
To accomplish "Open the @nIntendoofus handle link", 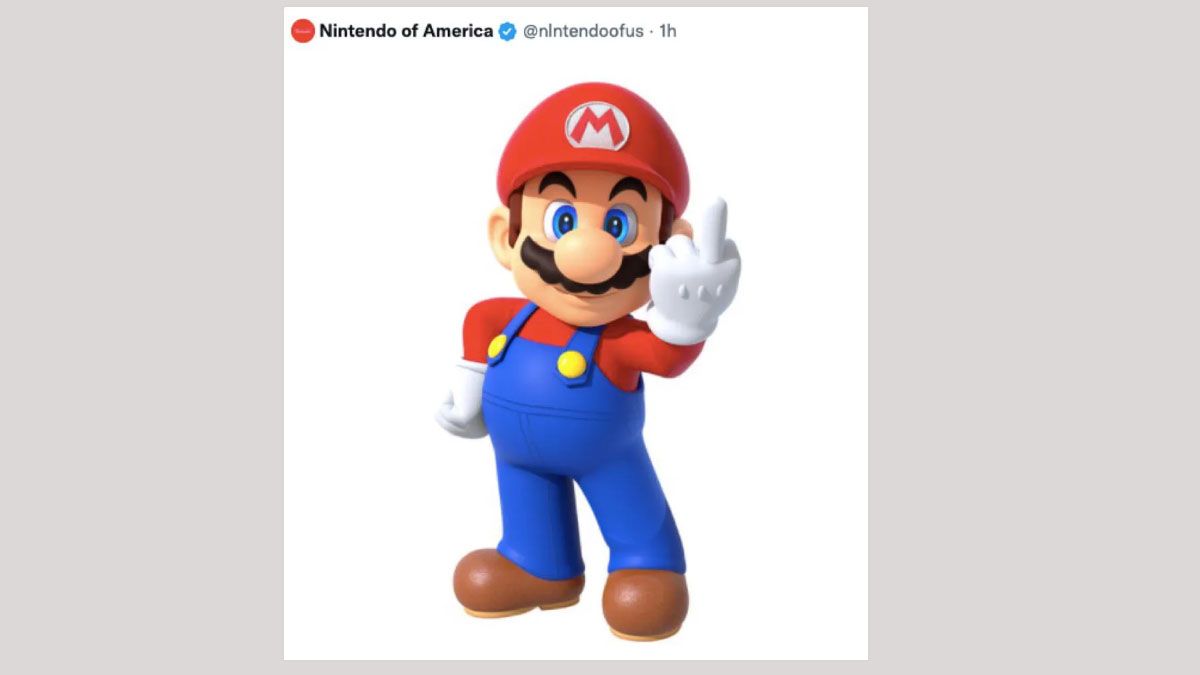I will (584, 31).
